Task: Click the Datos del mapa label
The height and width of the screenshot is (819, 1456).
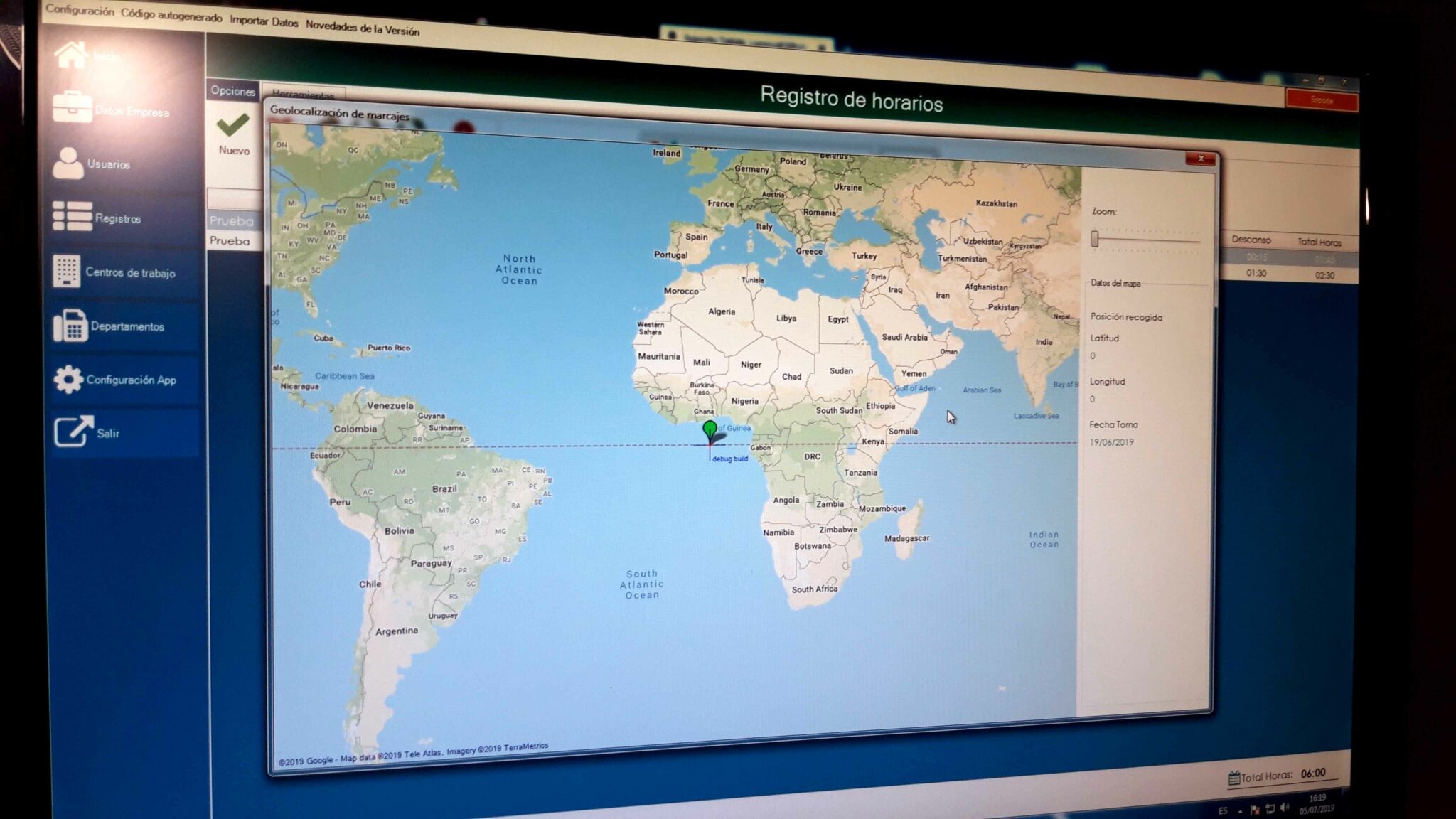Action: pos(1115,283)
